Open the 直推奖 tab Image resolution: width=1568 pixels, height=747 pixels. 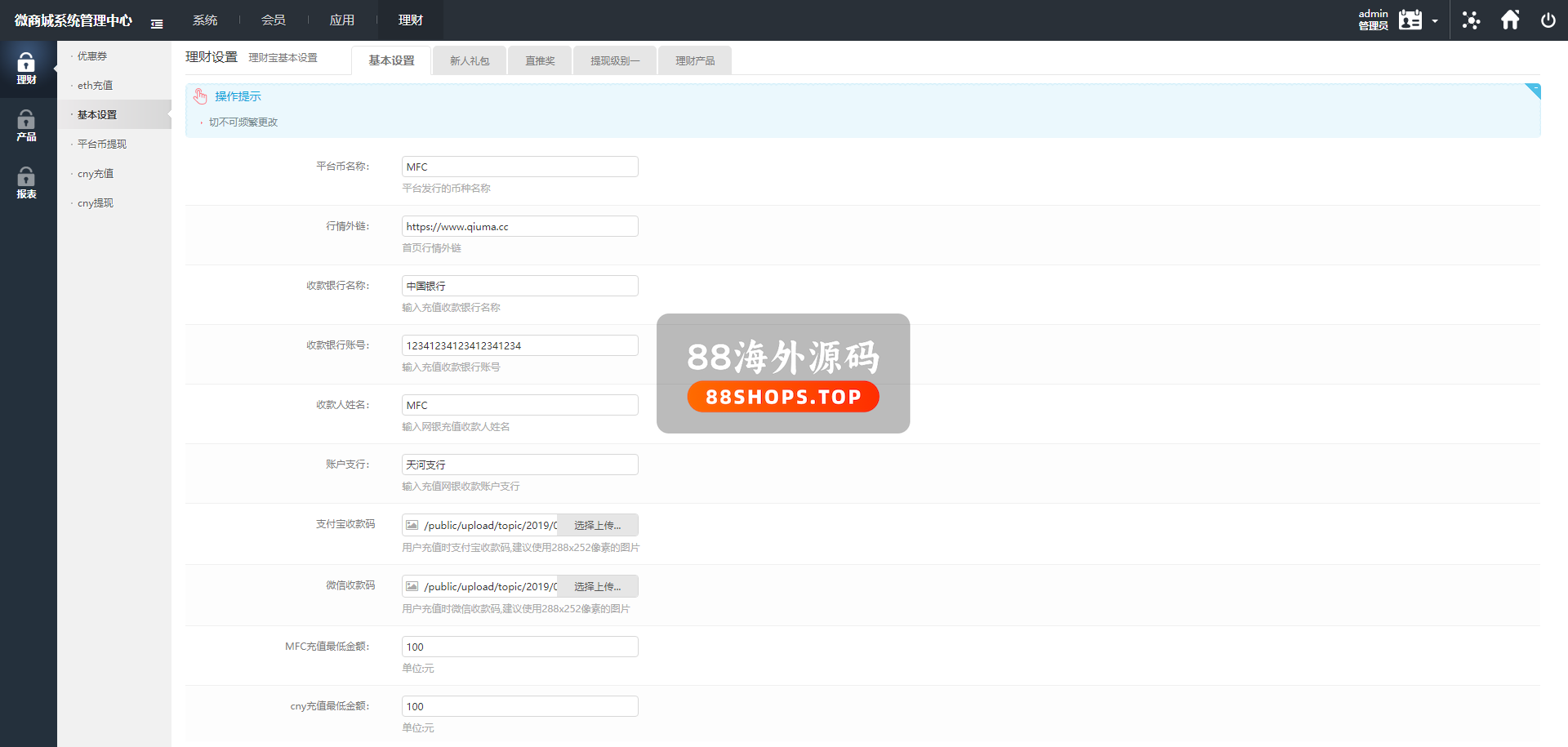tap(540, 61)
